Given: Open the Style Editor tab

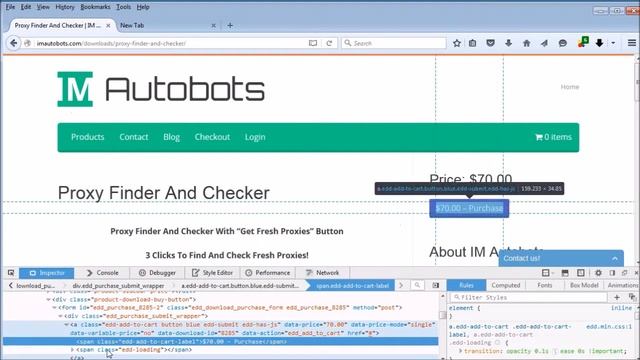Looking at the screenshot, I should [212, 273].
